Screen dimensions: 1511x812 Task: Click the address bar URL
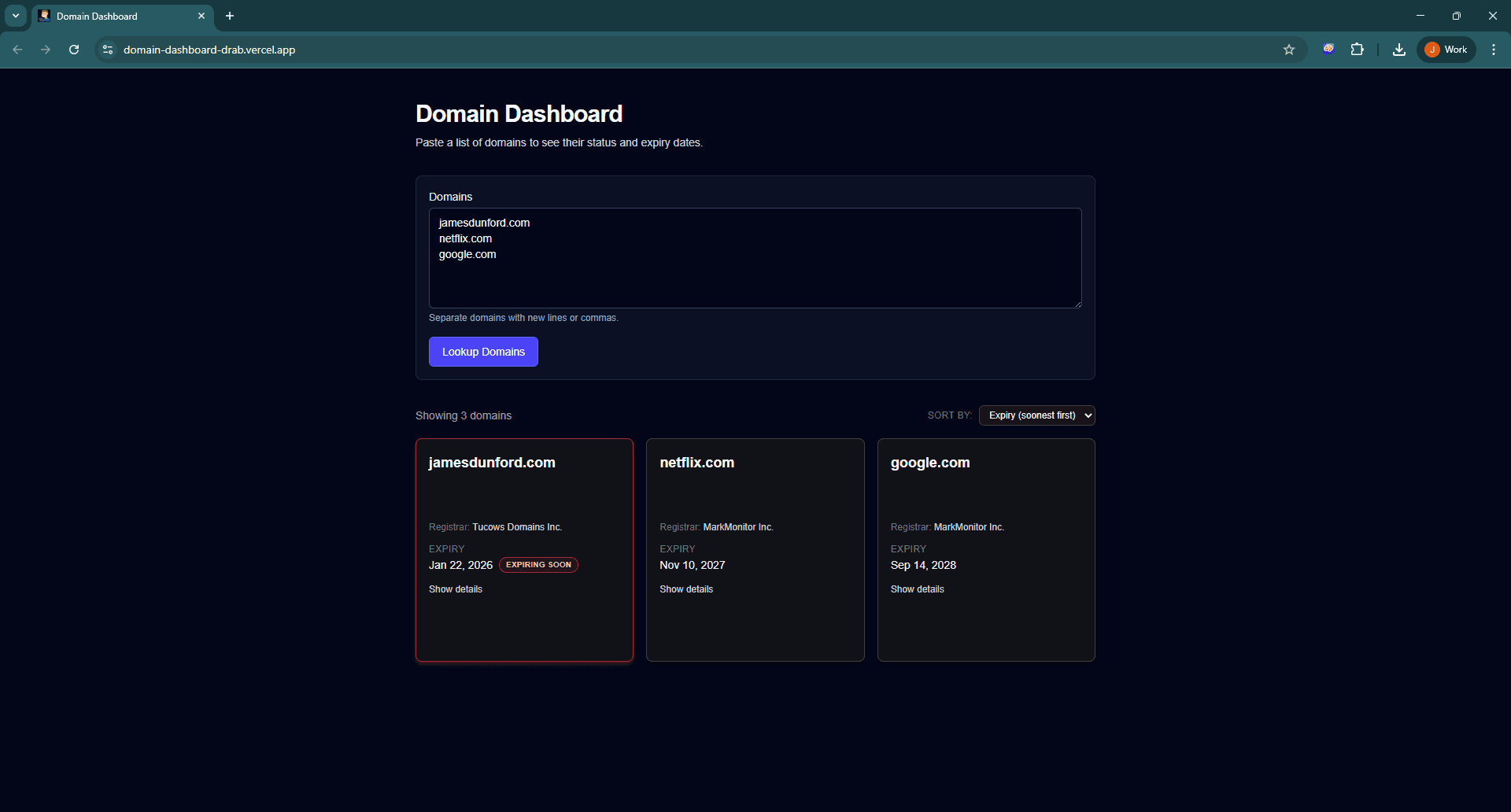(x=209, y=50)
